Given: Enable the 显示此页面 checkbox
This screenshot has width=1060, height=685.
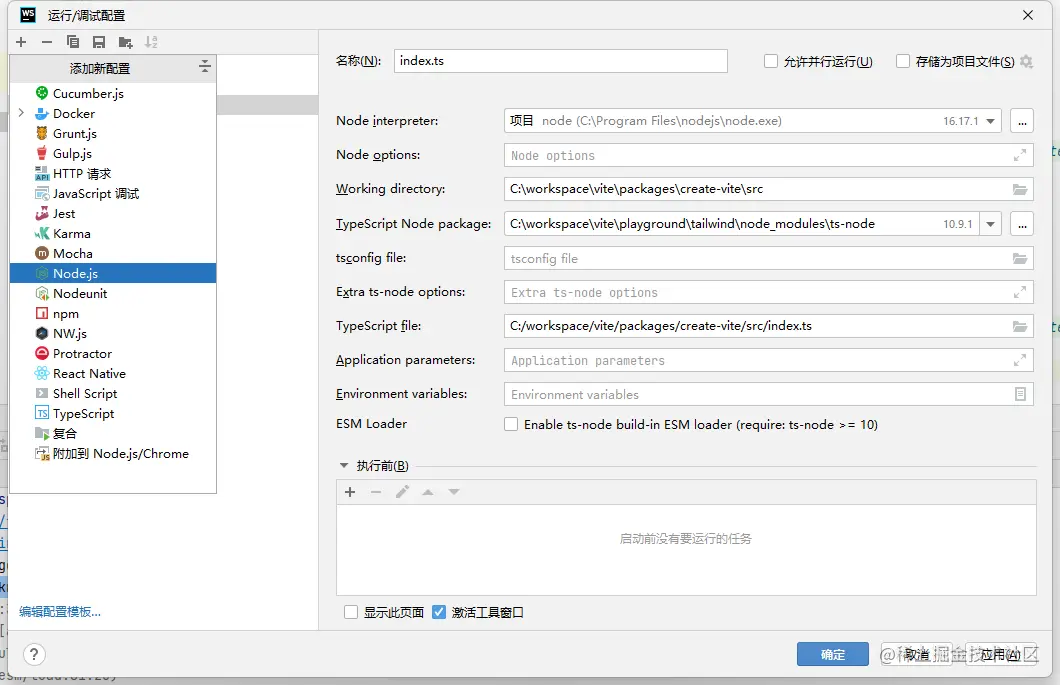Looking at the screenshot, I should point(351,612).
